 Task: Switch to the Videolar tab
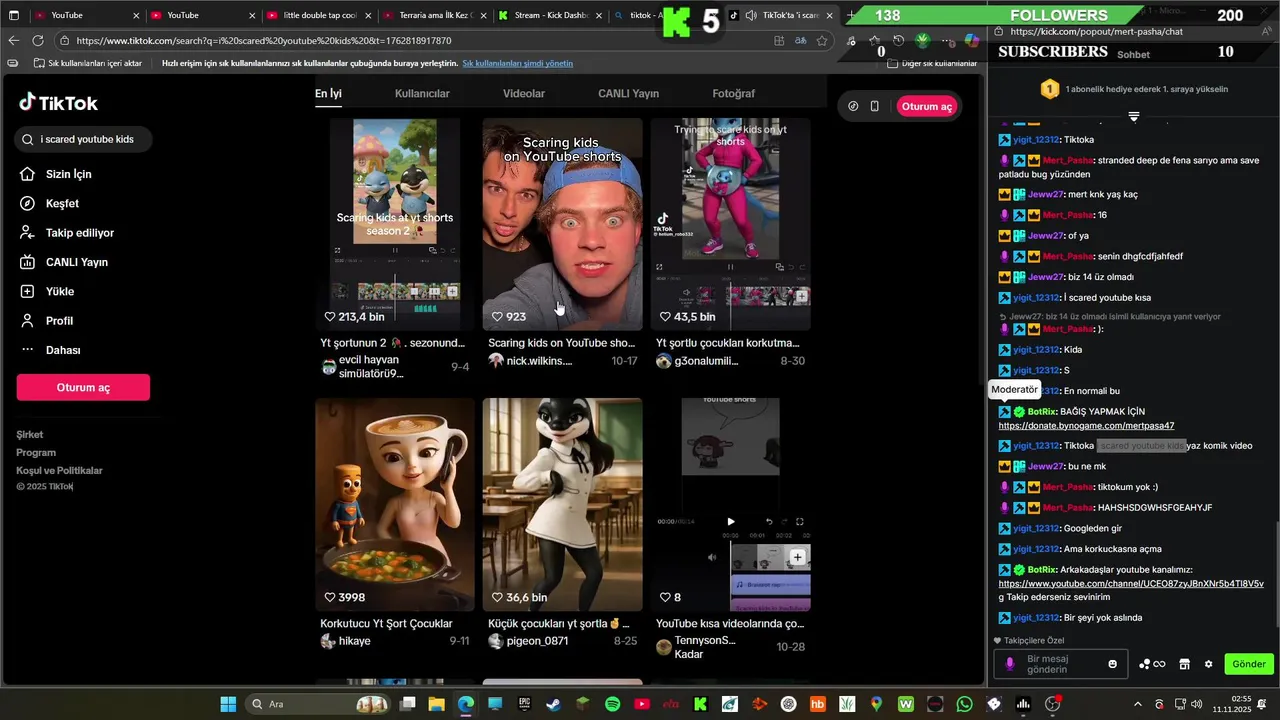coord(524,93)
